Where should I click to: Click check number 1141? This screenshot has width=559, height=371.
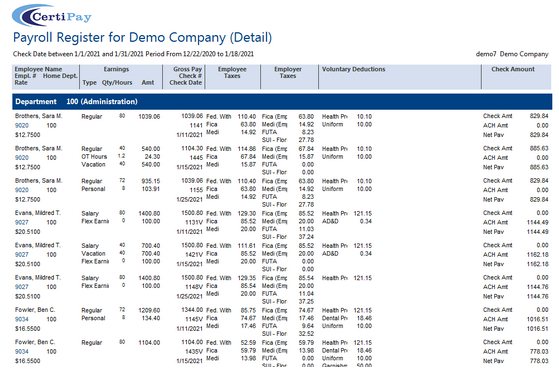(x=196, y=125)
